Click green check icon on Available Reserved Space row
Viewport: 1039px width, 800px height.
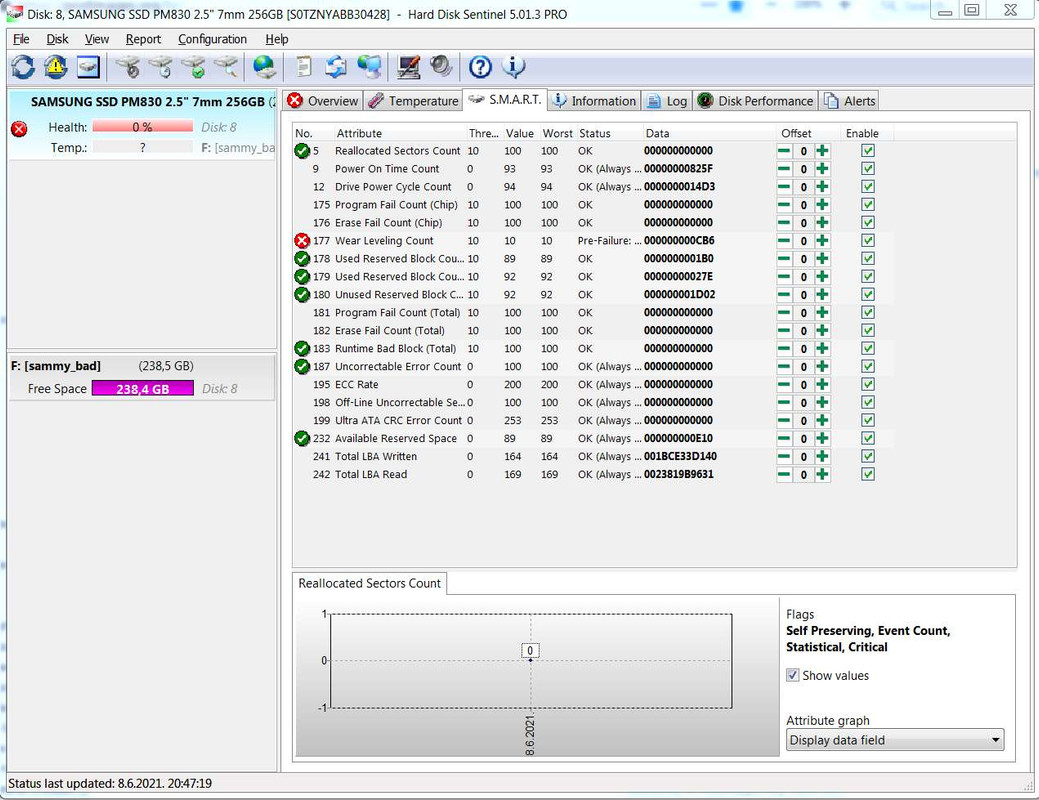coord(302,438)
